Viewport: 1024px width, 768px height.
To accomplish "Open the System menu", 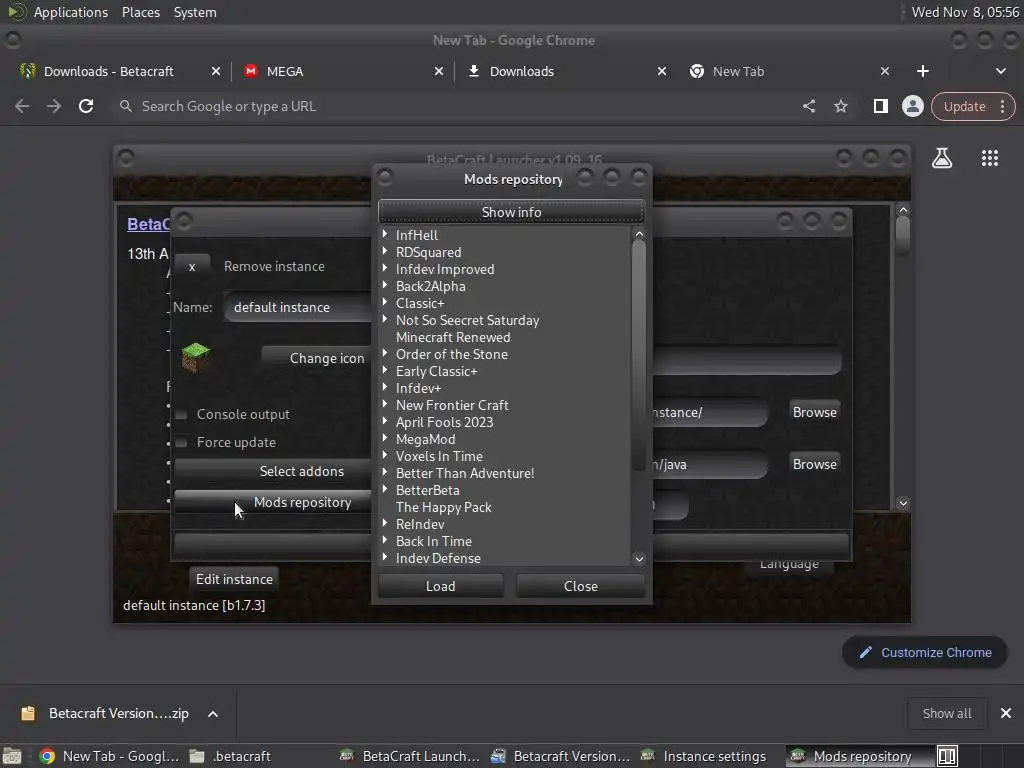I will coord(195,12).
